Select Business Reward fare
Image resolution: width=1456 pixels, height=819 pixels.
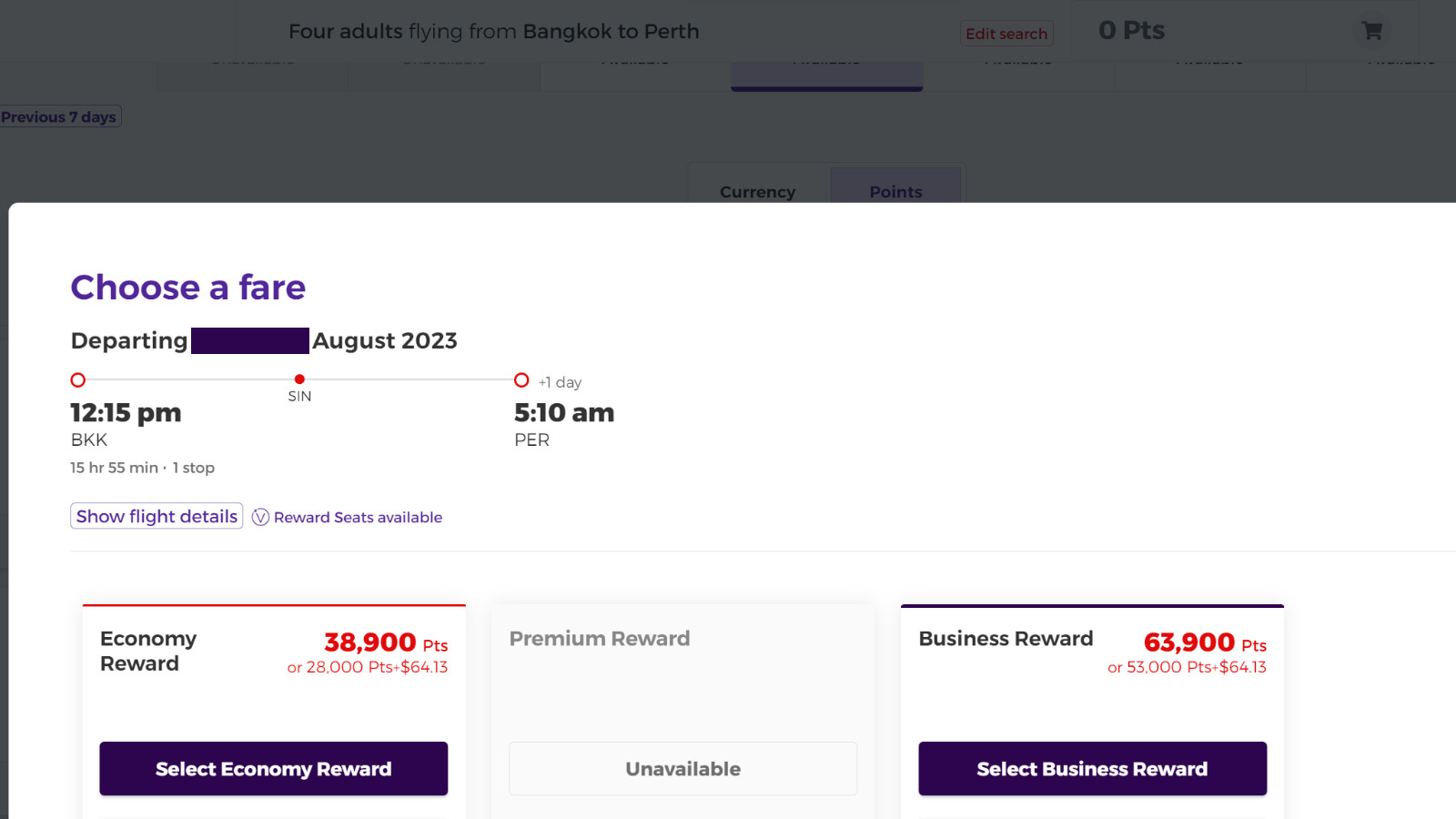[x=1092, y=769]
